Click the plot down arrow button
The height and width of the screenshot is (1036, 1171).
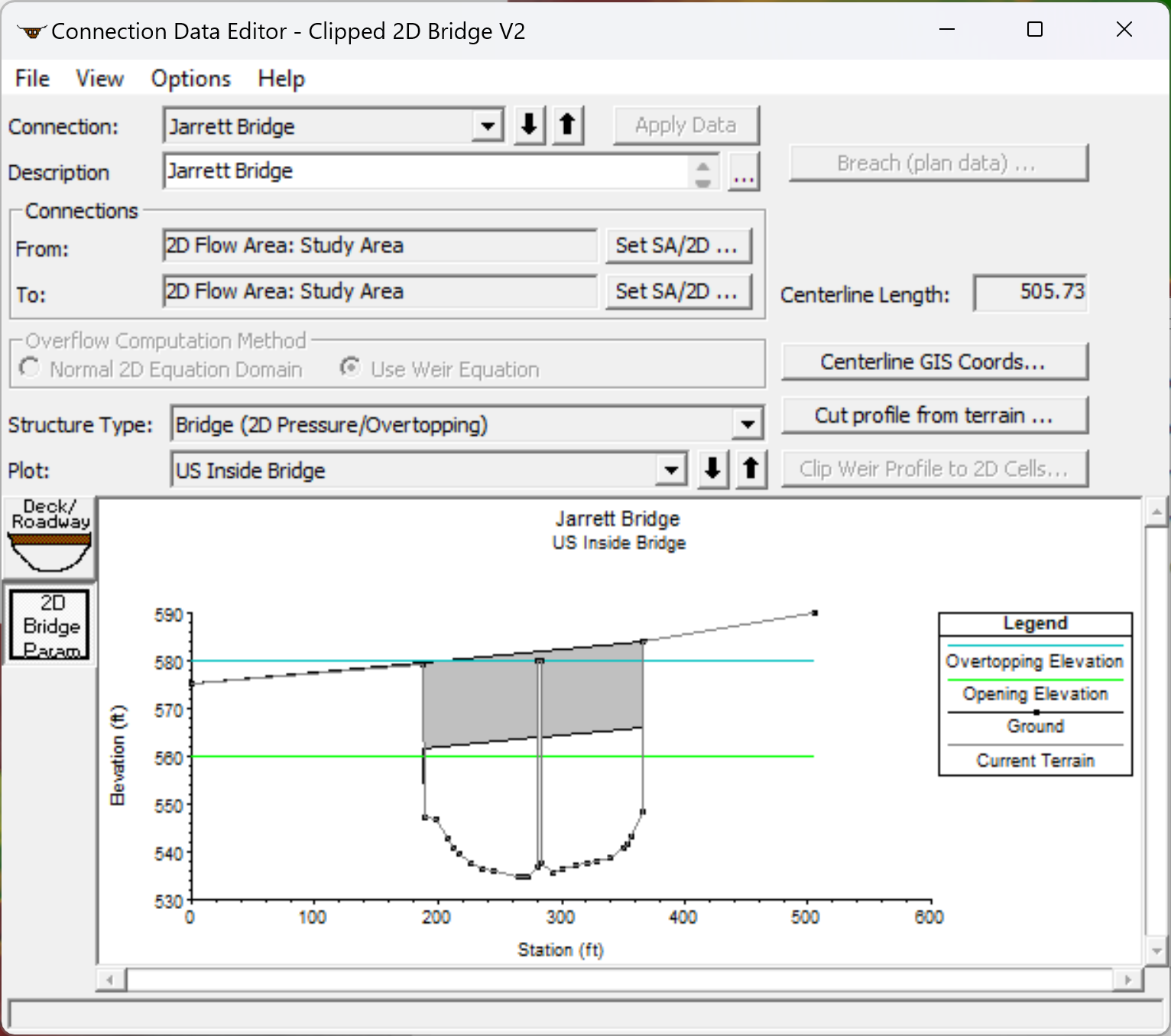pos(712,469)
